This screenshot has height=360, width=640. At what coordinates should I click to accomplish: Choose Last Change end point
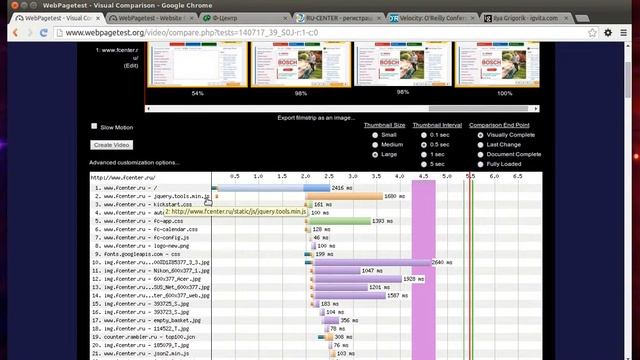pos(480,145)
